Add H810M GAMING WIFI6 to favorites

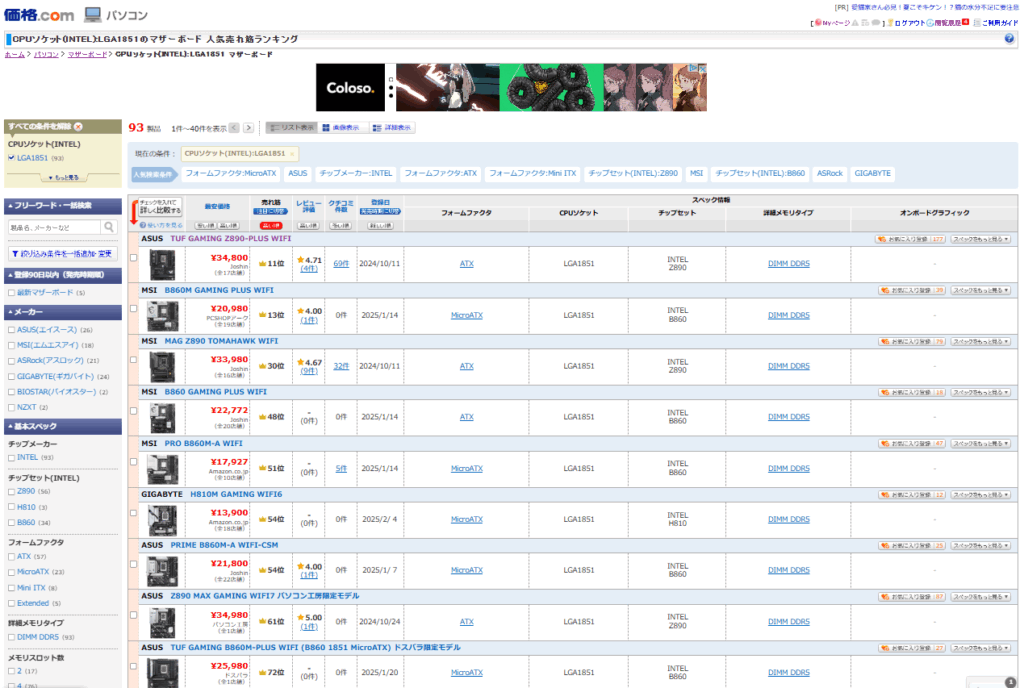(911, 495)
